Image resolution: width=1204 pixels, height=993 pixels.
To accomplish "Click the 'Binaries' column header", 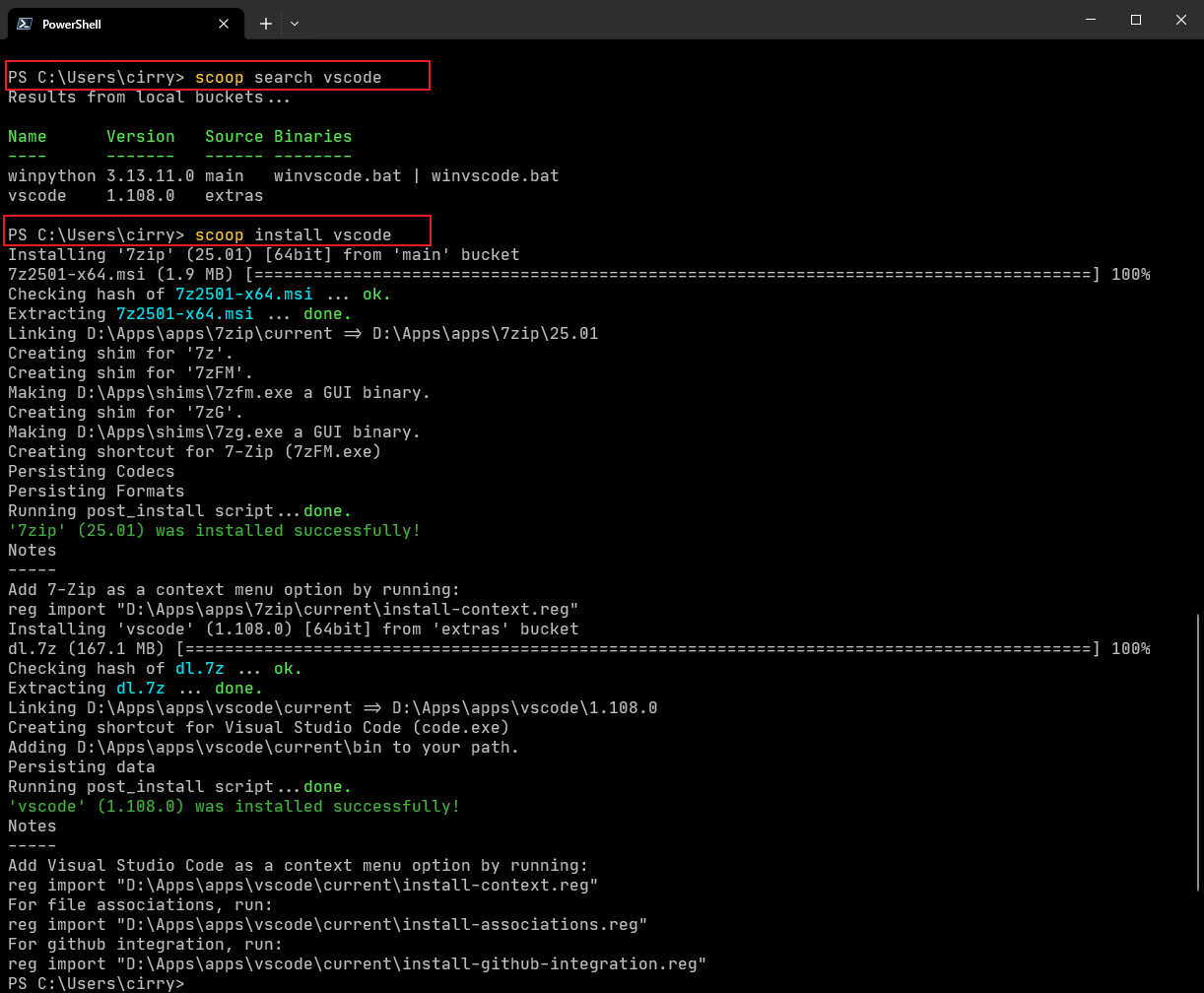I will coord(312,136).
